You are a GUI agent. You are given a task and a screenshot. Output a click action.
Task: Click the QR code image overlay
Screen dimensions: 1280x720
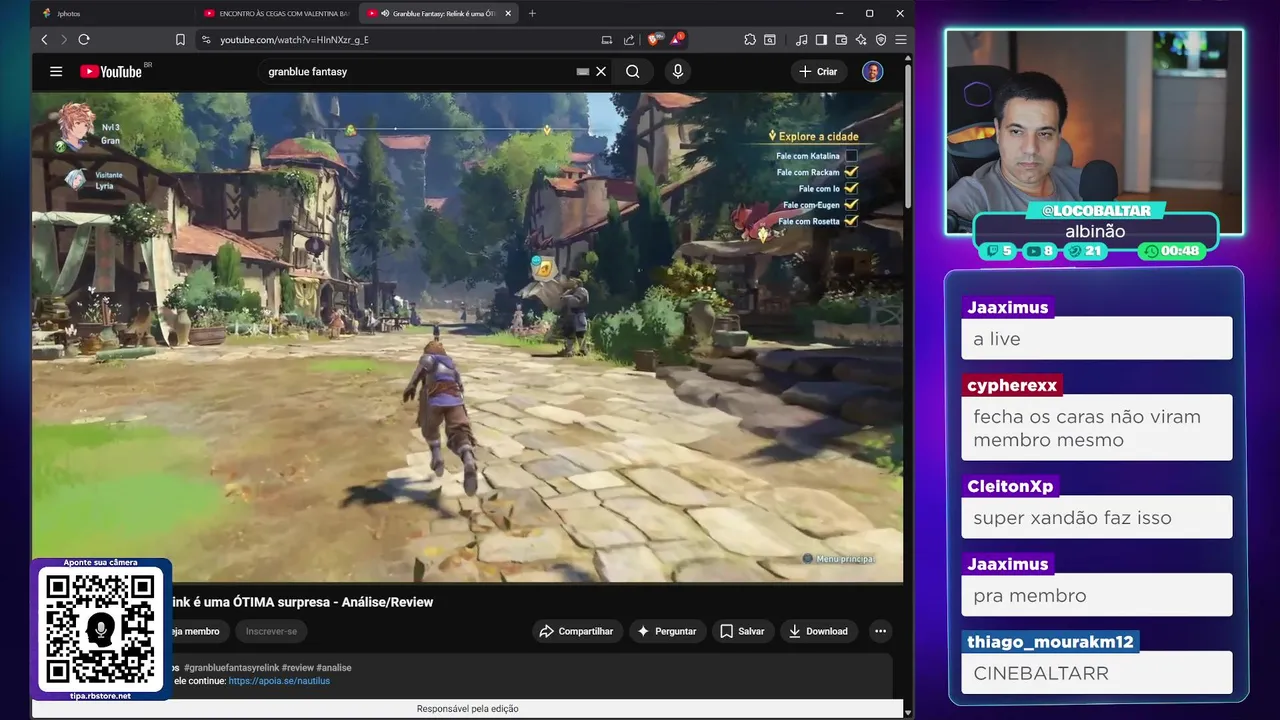click(x=100, y=630)
